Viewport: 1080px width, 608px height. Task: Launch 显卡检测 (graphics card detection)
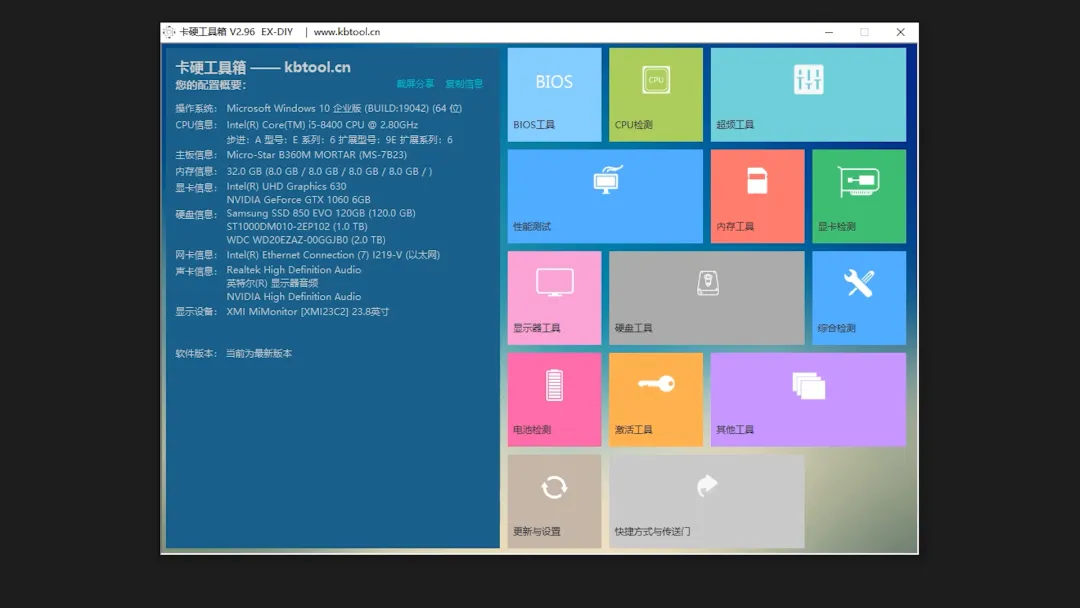coord(858,195)
